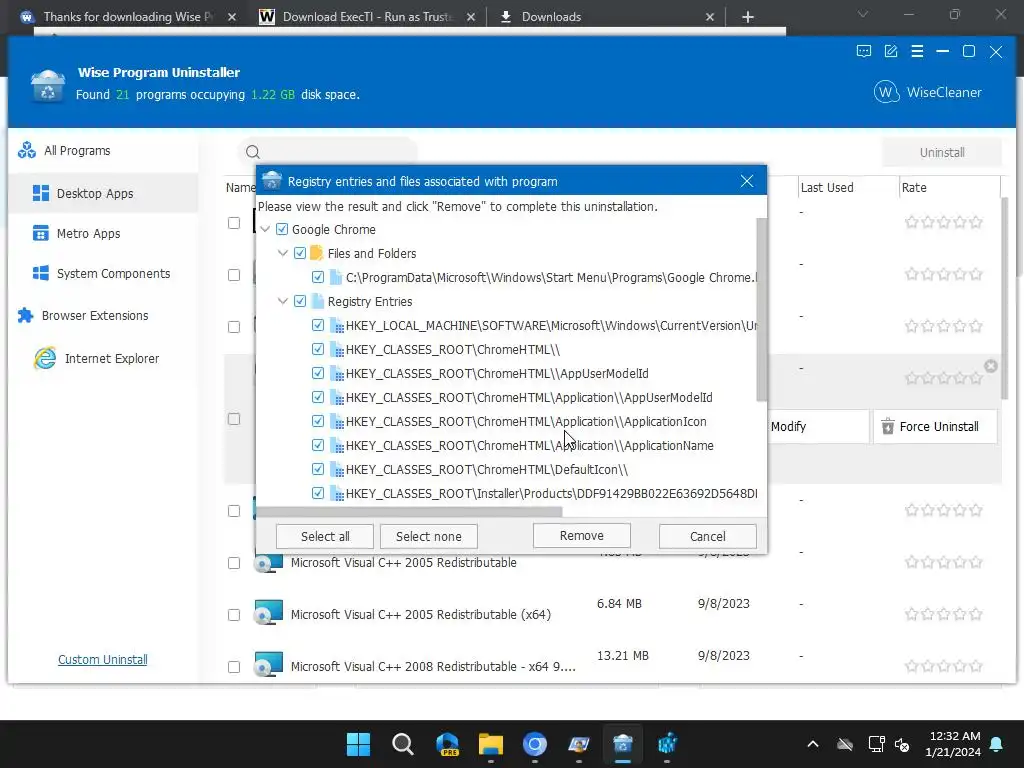This screenshot has height=768, width=1024.
Task: Click the muted volume tray icon
Action: [902, 744]
